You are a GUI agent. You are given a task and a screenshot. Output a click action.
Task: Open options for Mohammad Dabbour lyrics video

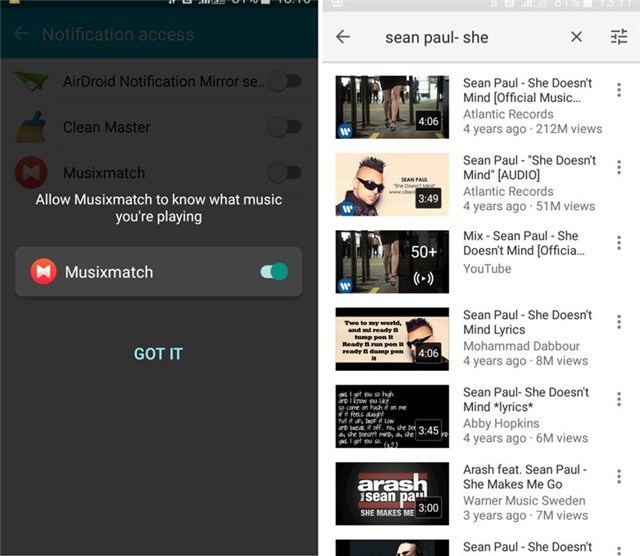[x=619, y=322]
